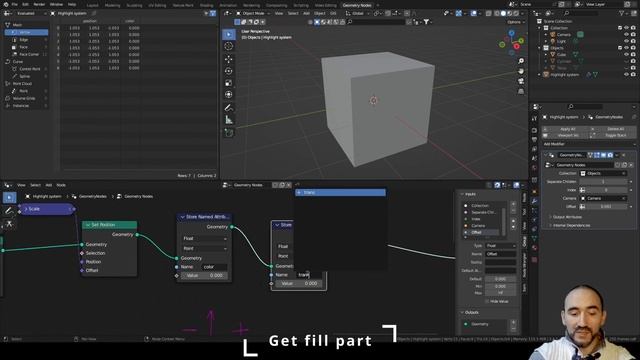Select the node editor Select Box tool

[9, 198]
